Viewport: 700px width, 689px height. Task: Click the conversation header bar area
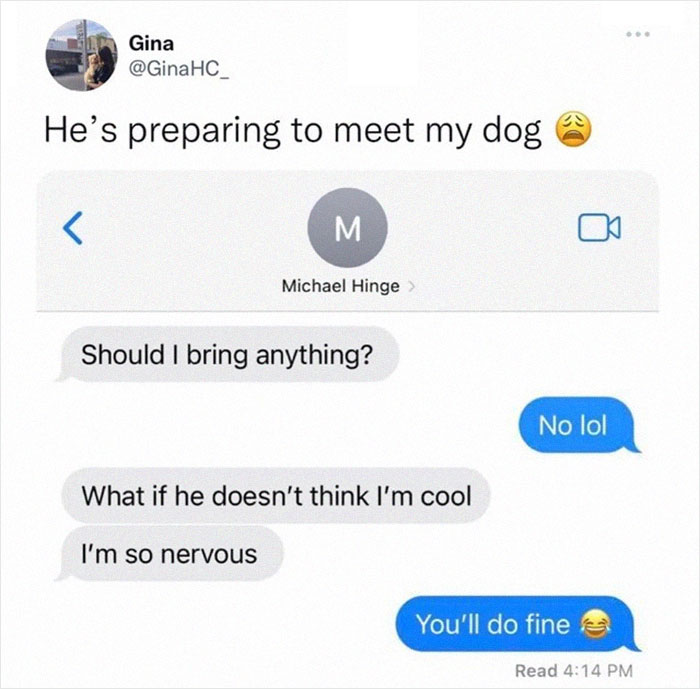pos(347,241)
